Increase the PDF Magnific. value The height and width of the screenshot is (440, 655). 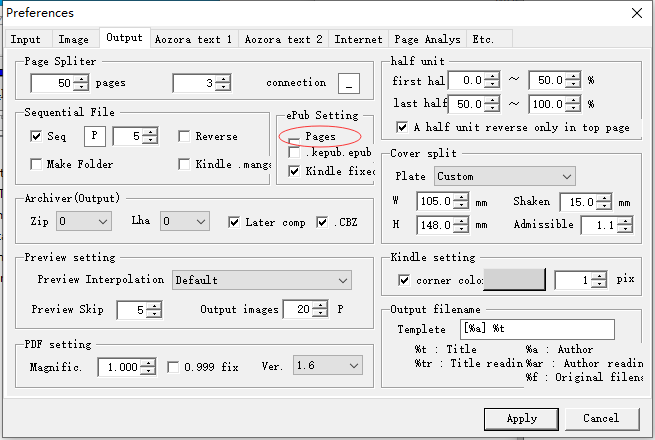coord(148,363)
